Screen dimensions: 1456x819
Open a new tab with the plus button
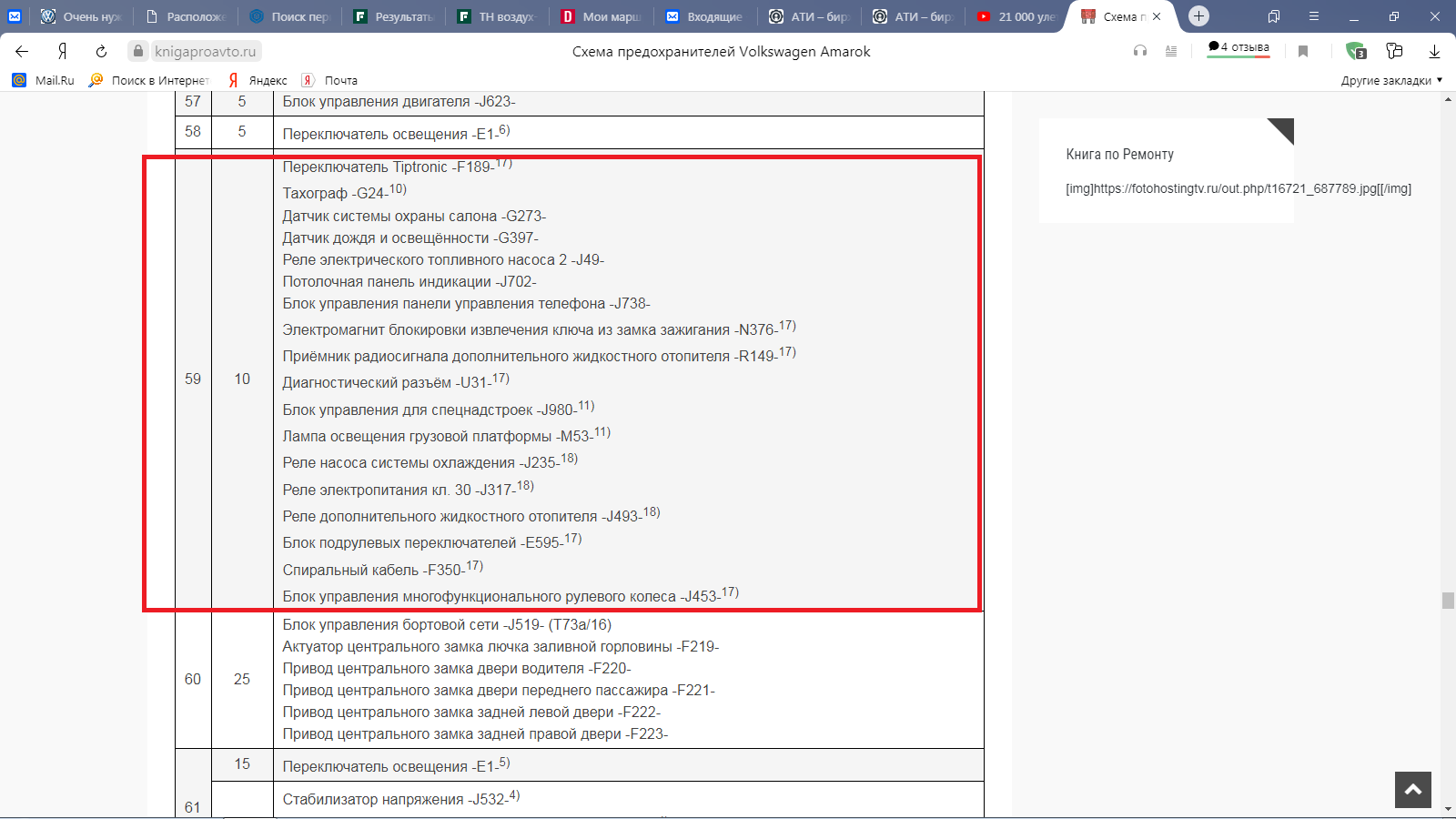coord(1199,16)
